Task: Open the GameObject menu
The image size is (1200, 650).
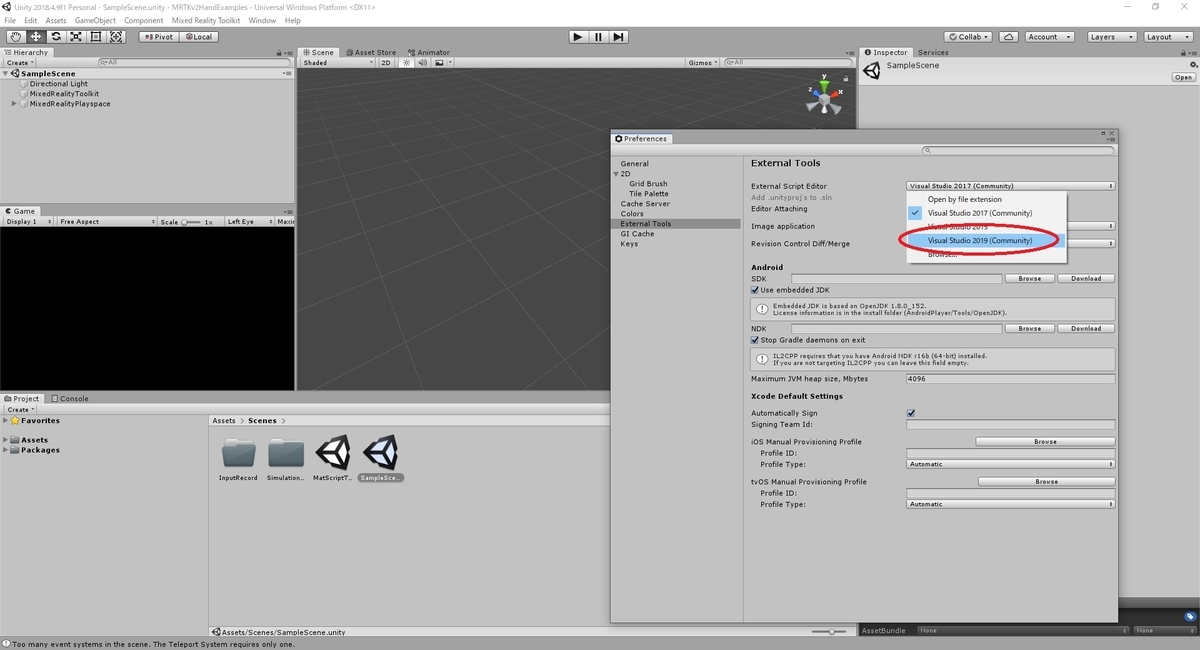Action: click(95, 20)
